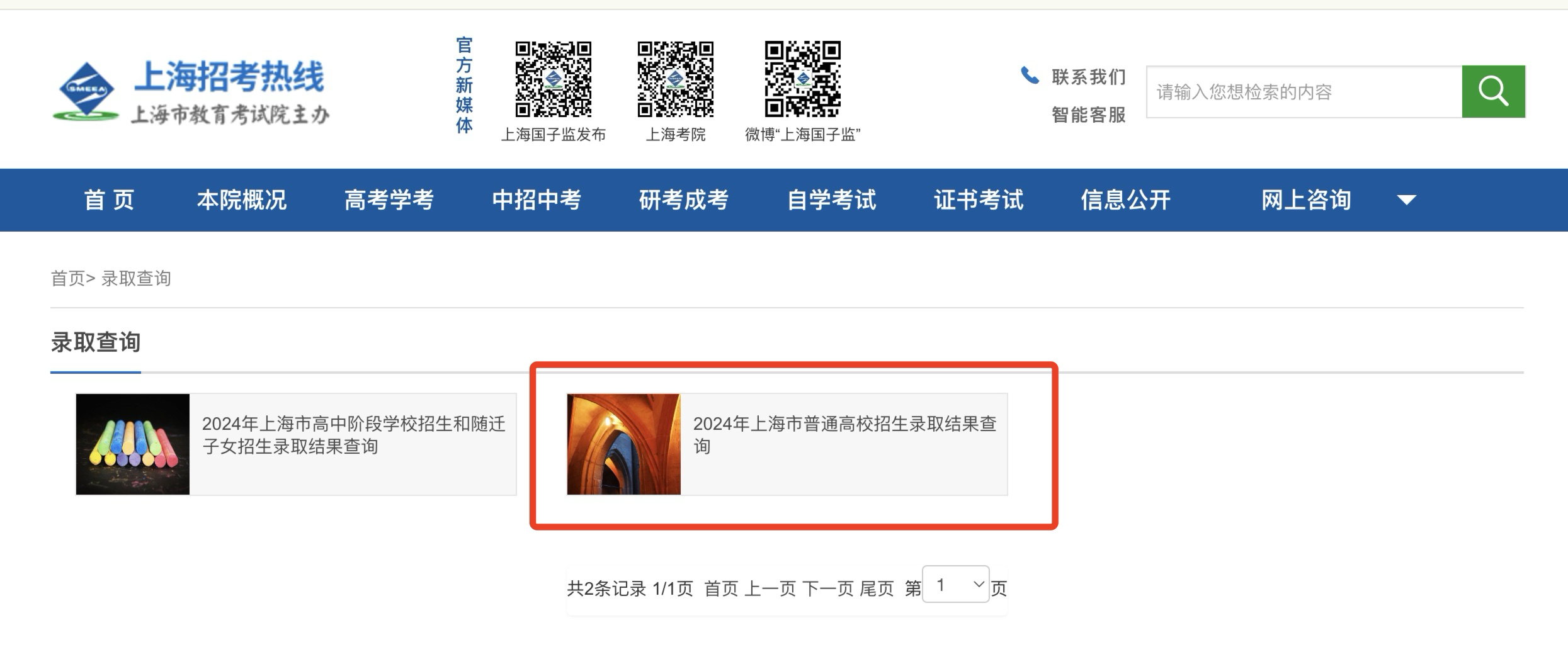Click the phone icon beside 联系我们
Screen dimensions: 1568x652
click(1030, 76)
